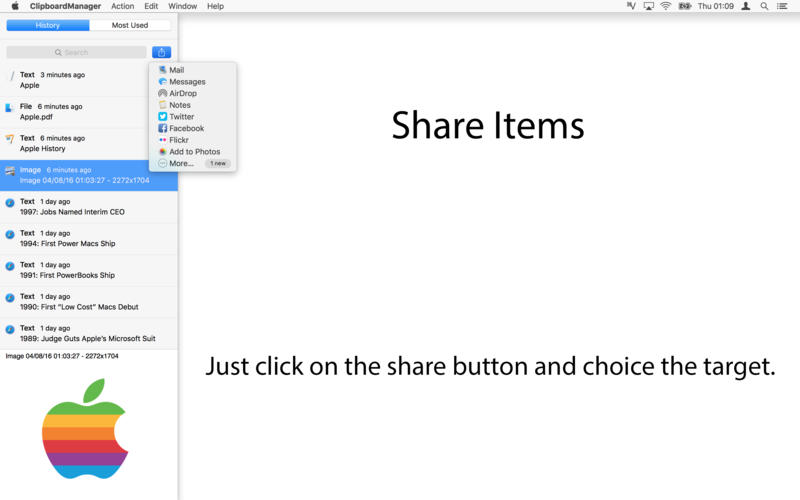This screenshot has height=500, width=800.
Task: Focus the Search field
Action: [76, 52]
